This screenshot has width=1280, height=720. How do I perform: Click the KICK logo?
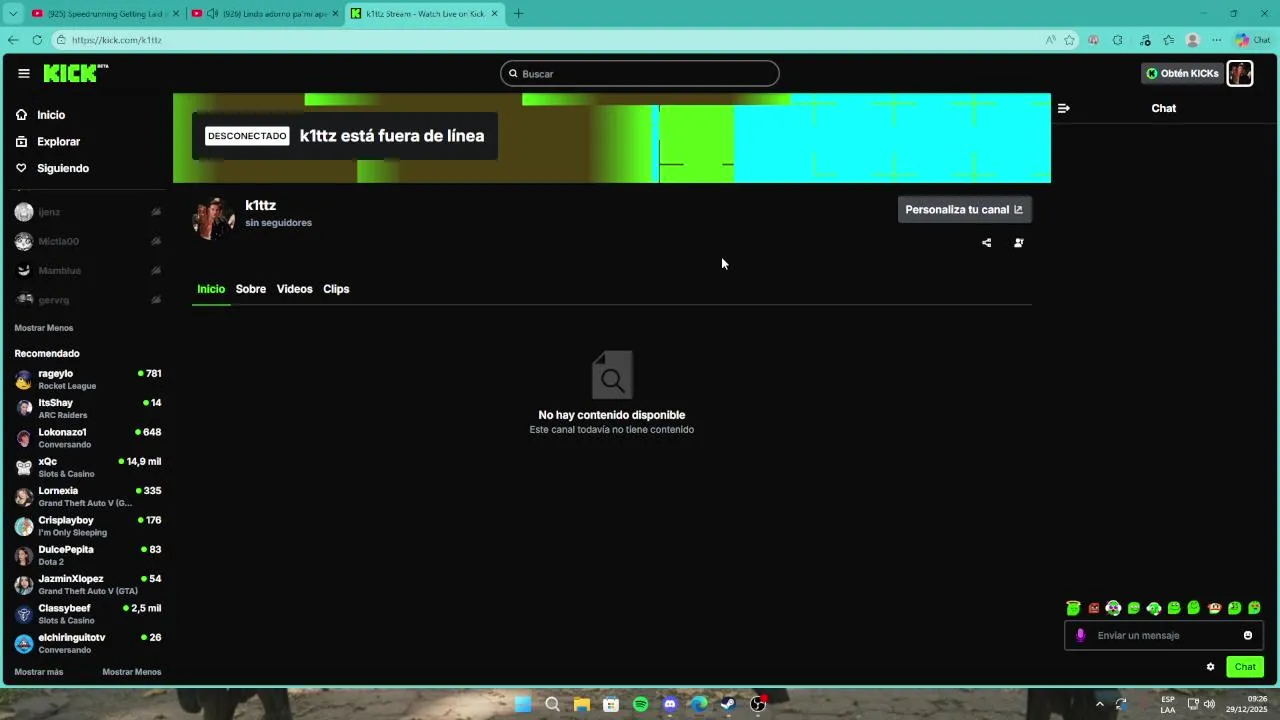(76, 73)
